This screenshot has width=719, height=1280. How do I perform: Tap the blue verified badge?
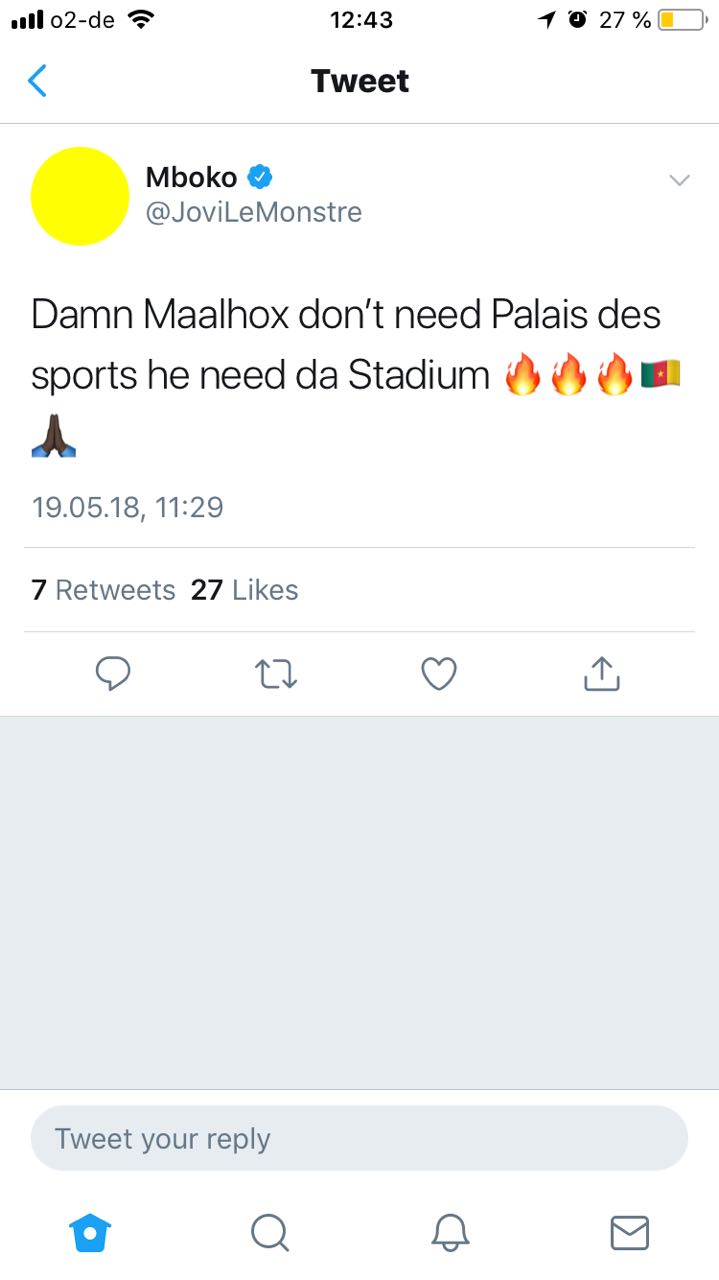click(x=260, y=177)
